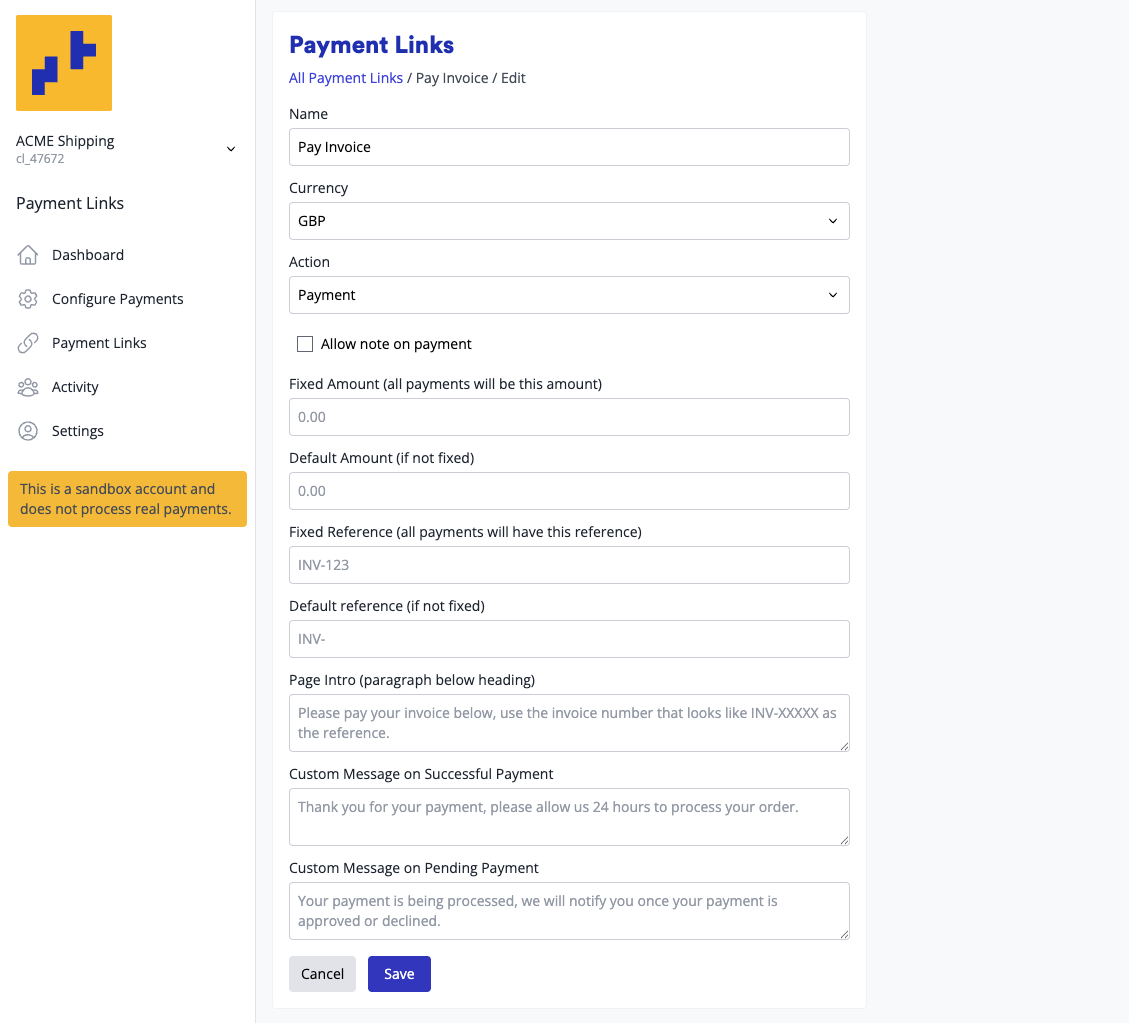Screen dimensions: 1129x1023
Task: Focus the Name field containing Pay Invoice
Action: click(x=569, y=147)
